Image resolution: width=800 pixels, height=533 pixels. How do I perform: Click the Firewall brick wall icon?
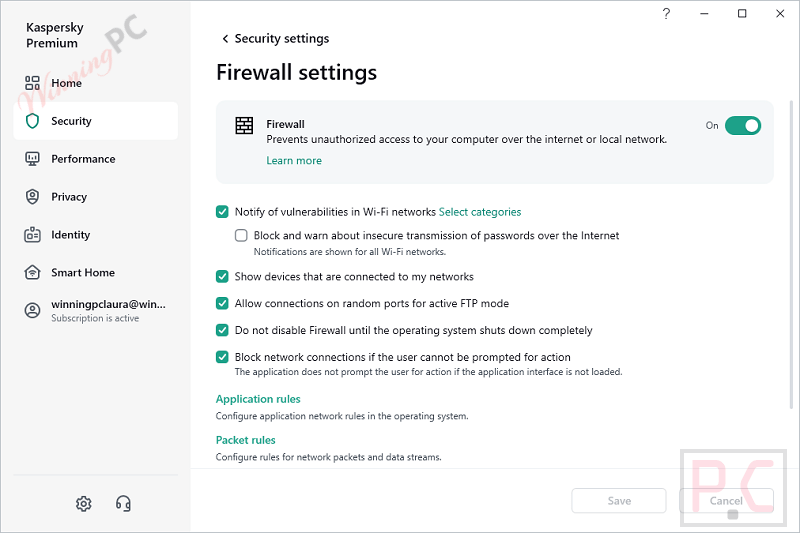point(244,125)
